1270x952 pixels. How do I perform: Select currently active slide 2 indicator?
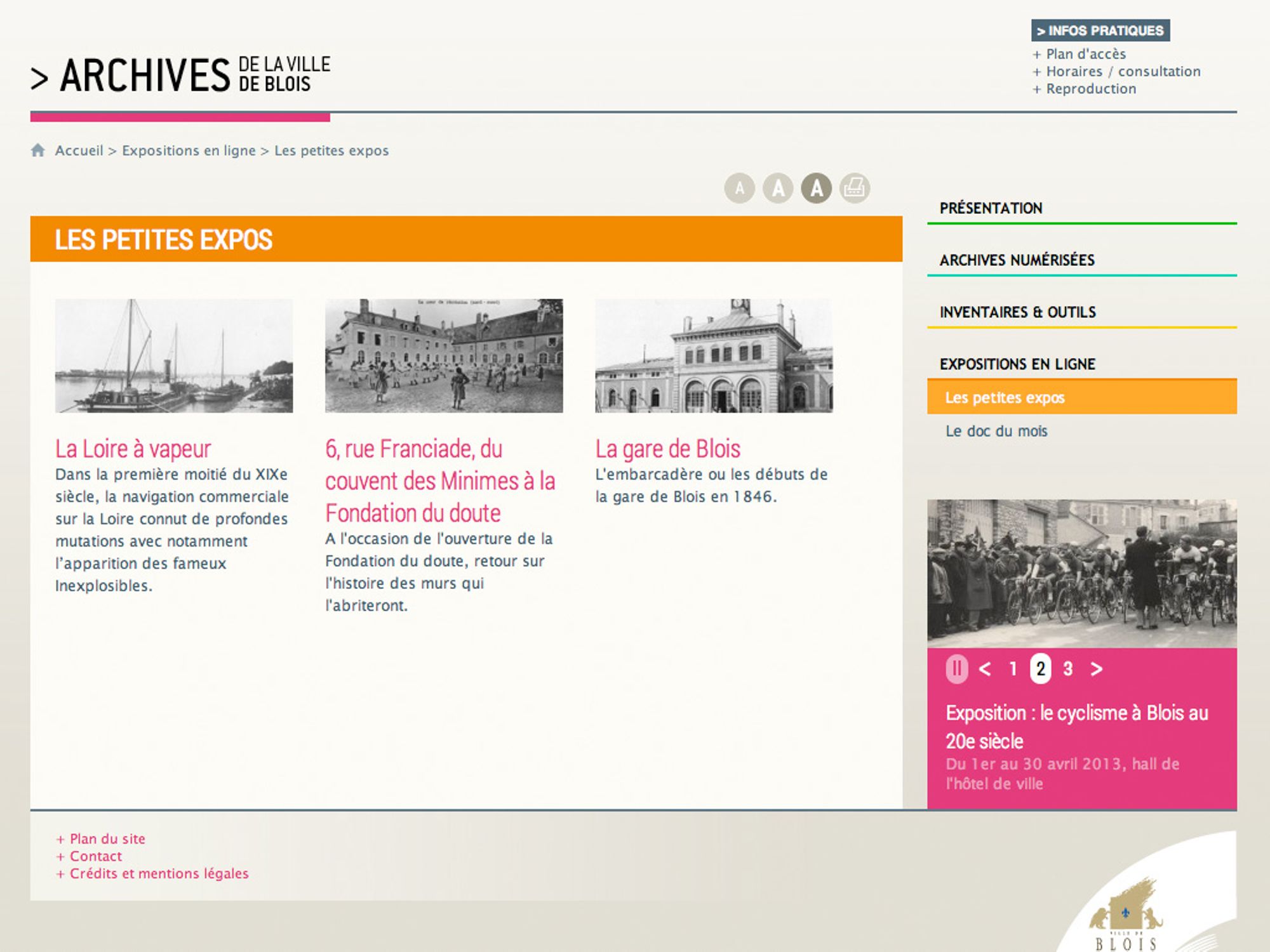tap(1040, 669)
